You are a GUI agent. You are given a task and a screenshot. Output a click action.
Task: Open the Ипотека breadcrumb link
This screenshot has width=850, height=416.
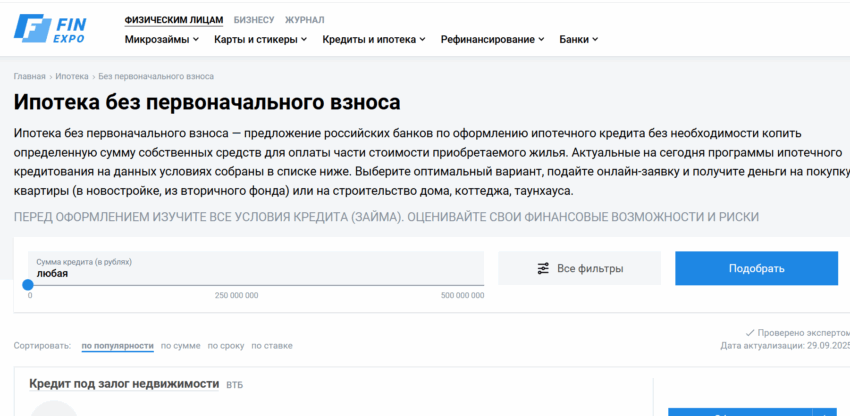pos(72,76)
